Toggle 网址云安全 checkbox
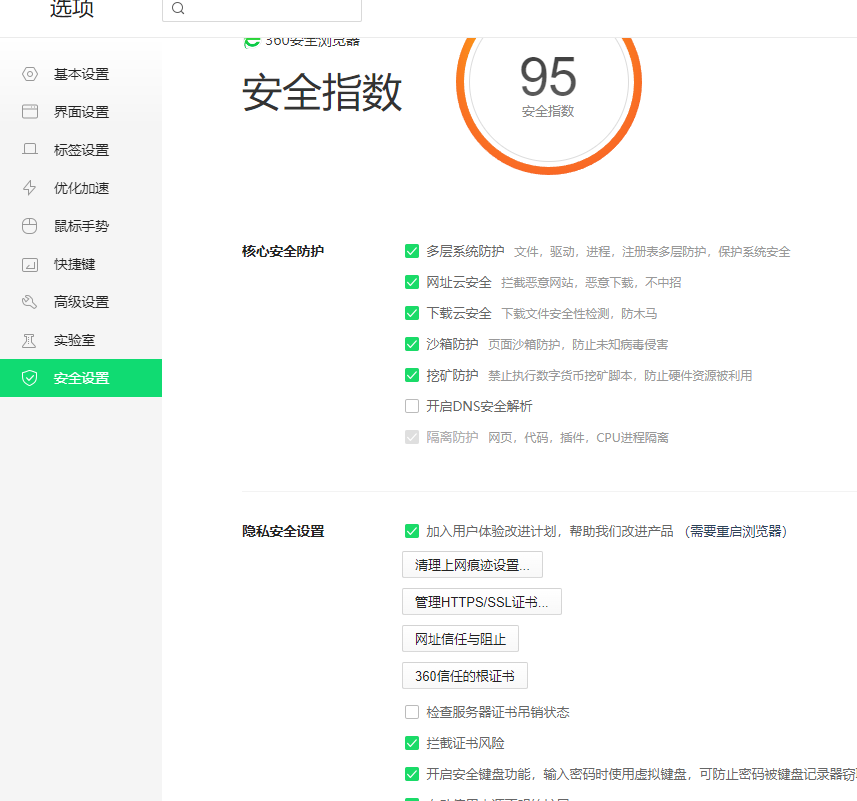The width and height of the screenshot is (857, 801). (412, 282)
